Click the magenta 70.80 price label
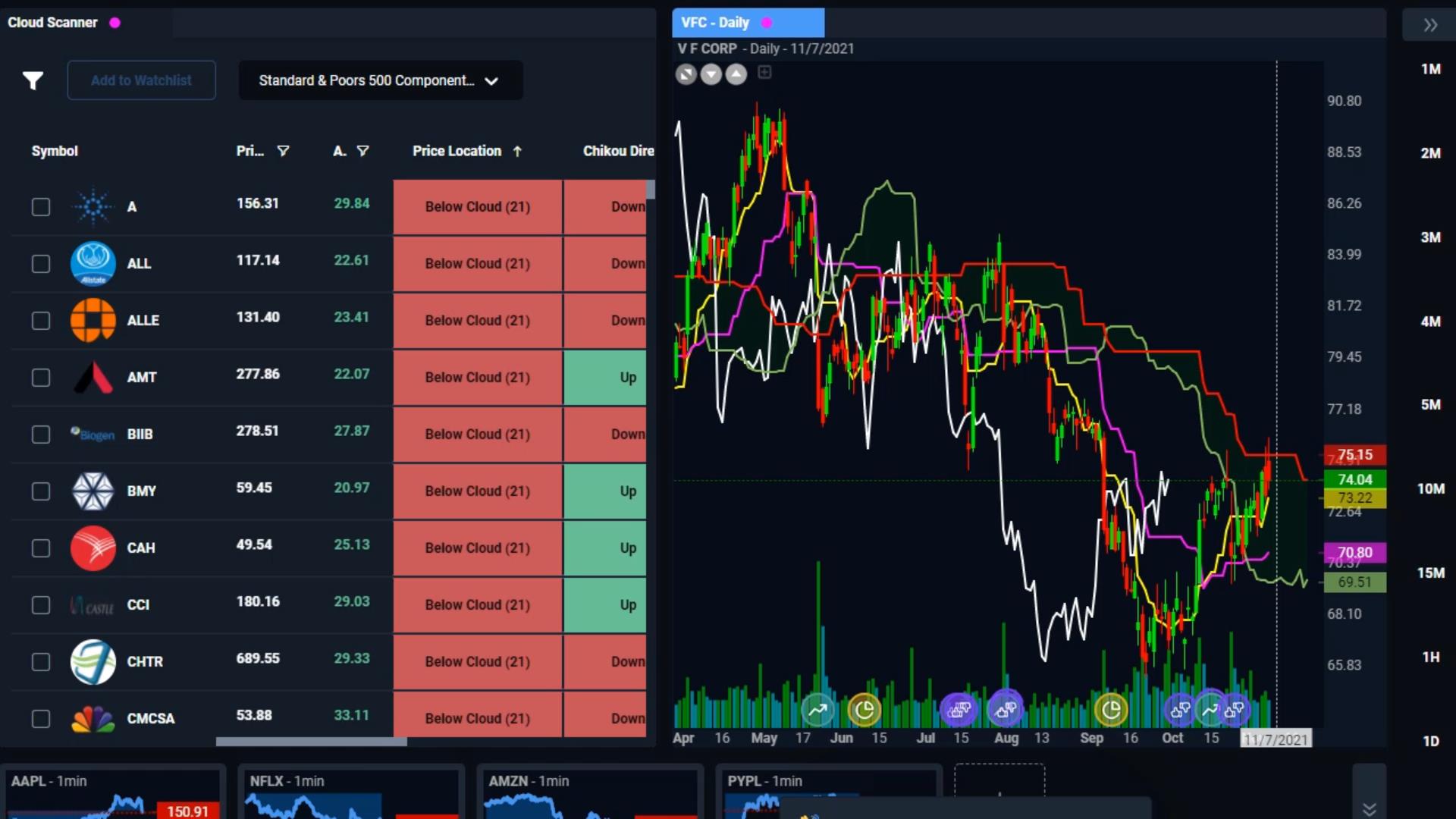 coord(1354,553)
